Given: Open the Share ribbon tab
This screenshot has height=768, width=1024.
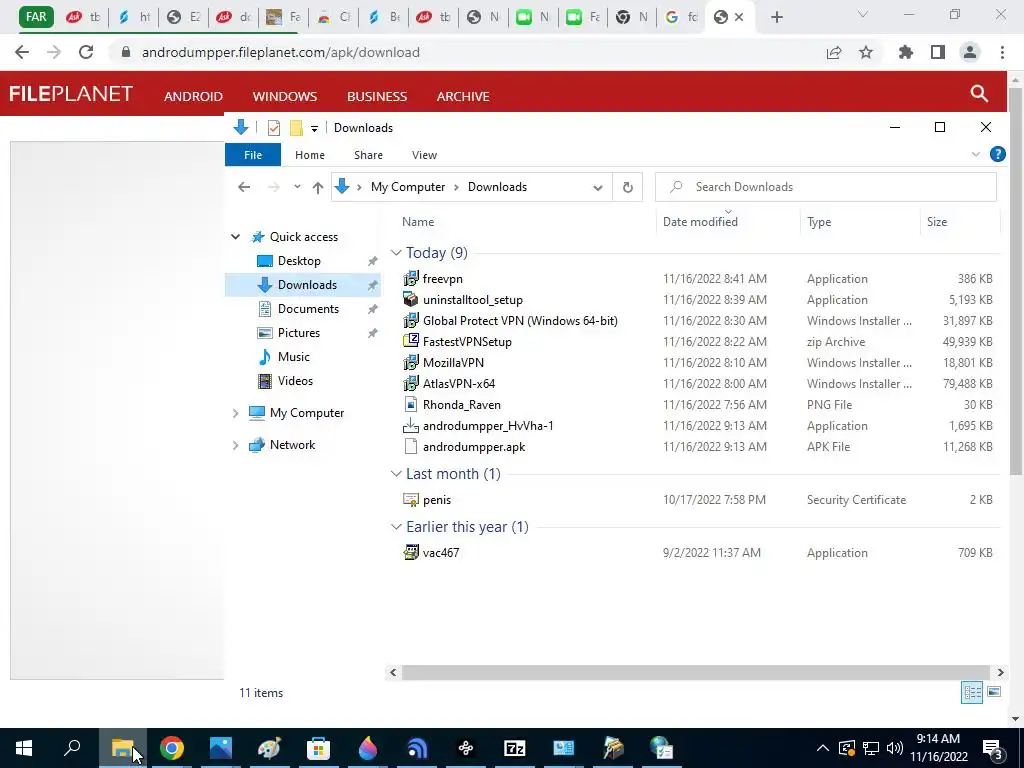Looking at the screenshot, I should pyautogui.click(x=368, y=155).
